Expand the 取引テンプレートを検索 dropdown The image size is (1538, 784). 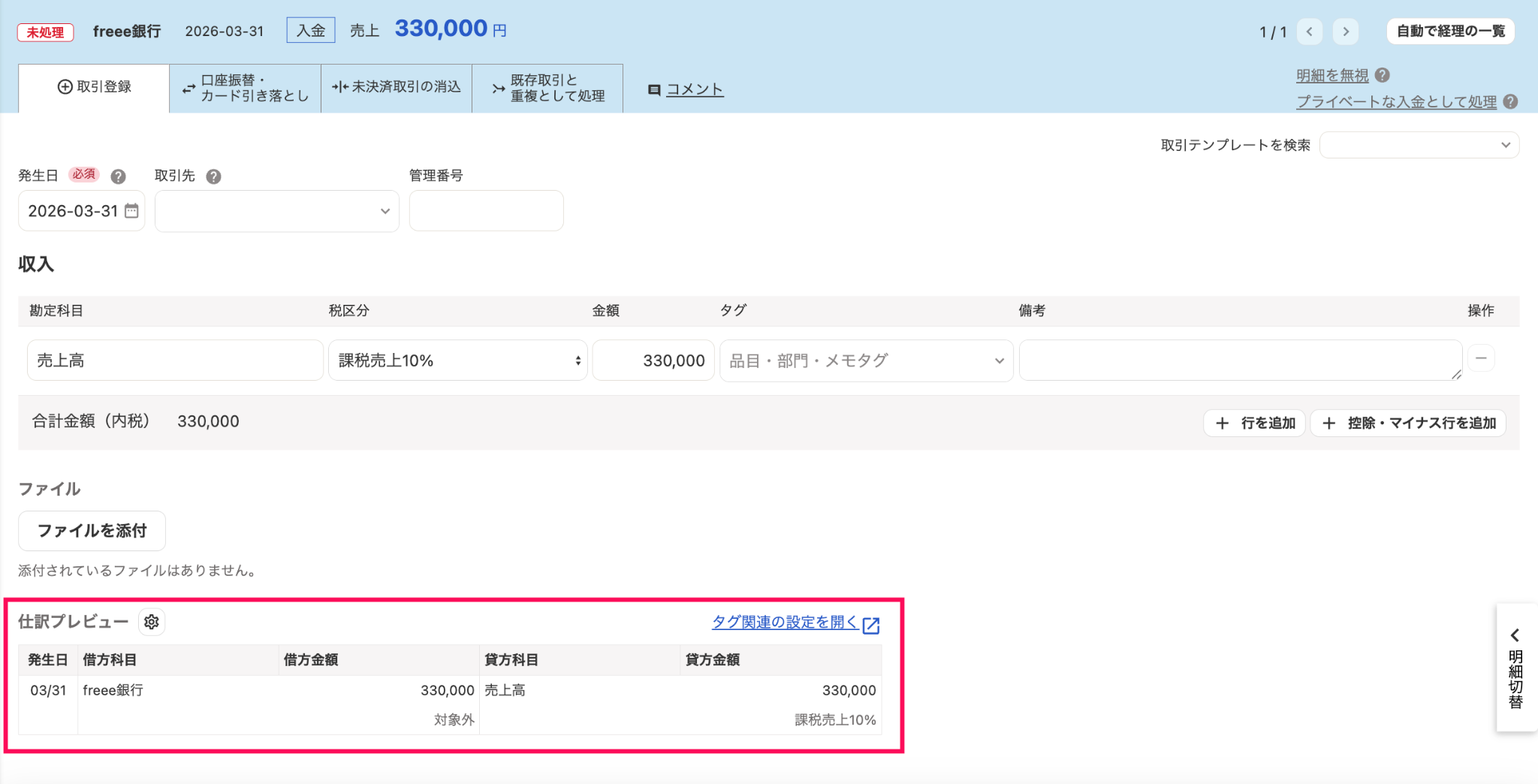click(1419, 145)
